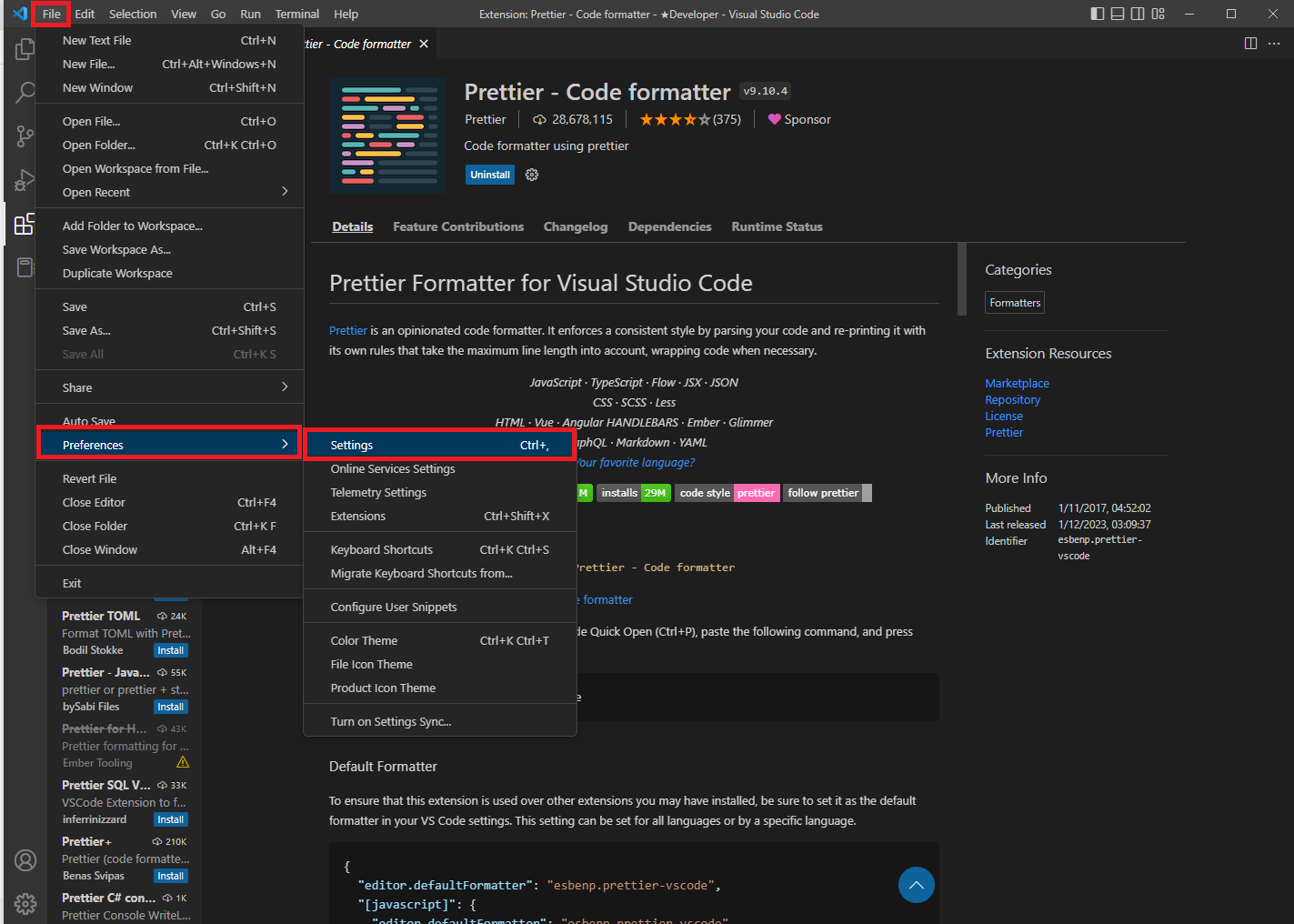Toggle the Auto Save menu option
1294x924 pixels.
[x=169, y=421]
